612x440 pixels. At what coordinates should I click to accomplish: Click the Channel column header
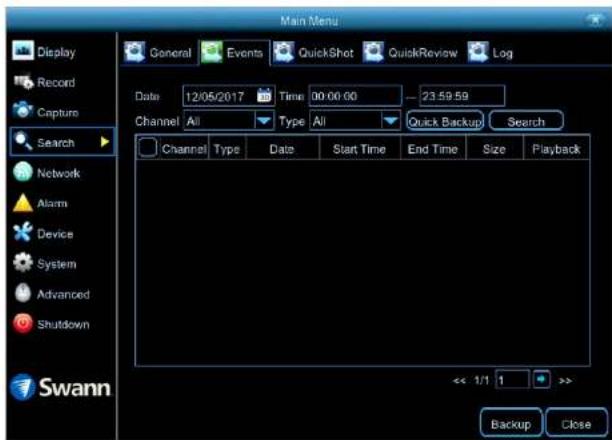coord(184,149)
